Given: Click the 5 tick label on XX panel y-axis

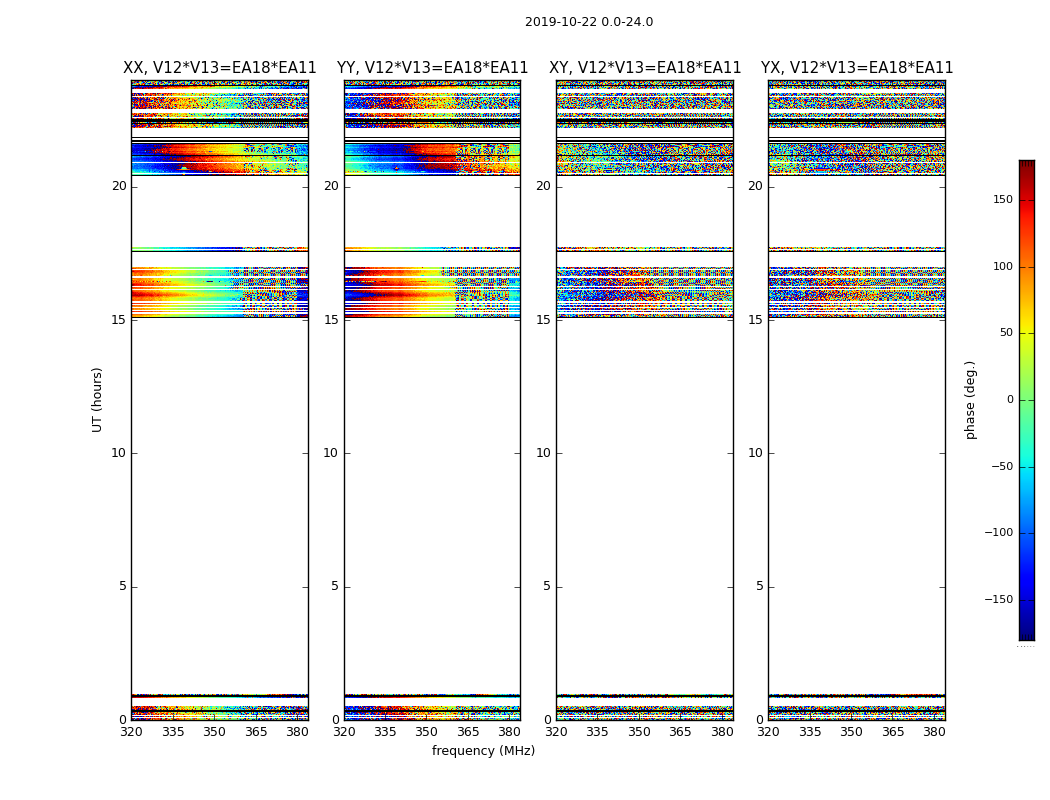Looking at the screenshot, I should coord(123,586).
